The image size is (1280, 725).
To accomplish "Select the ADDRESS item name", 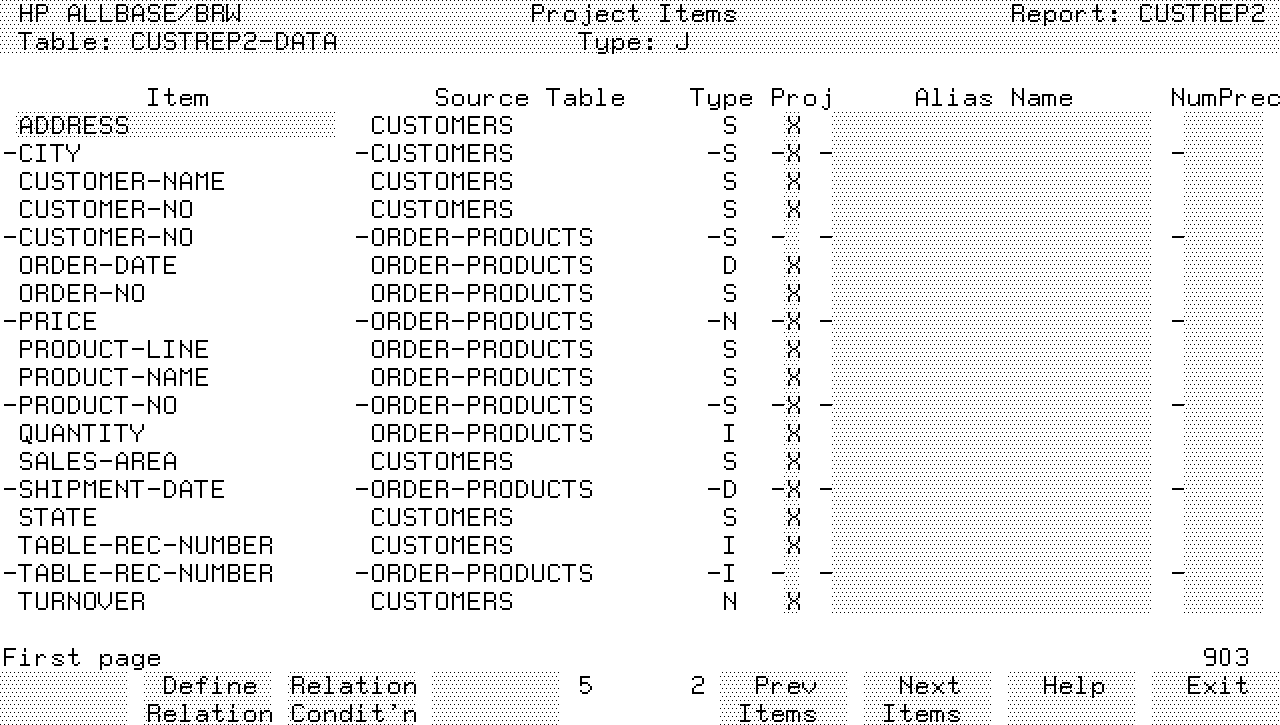I will (74, 126).
